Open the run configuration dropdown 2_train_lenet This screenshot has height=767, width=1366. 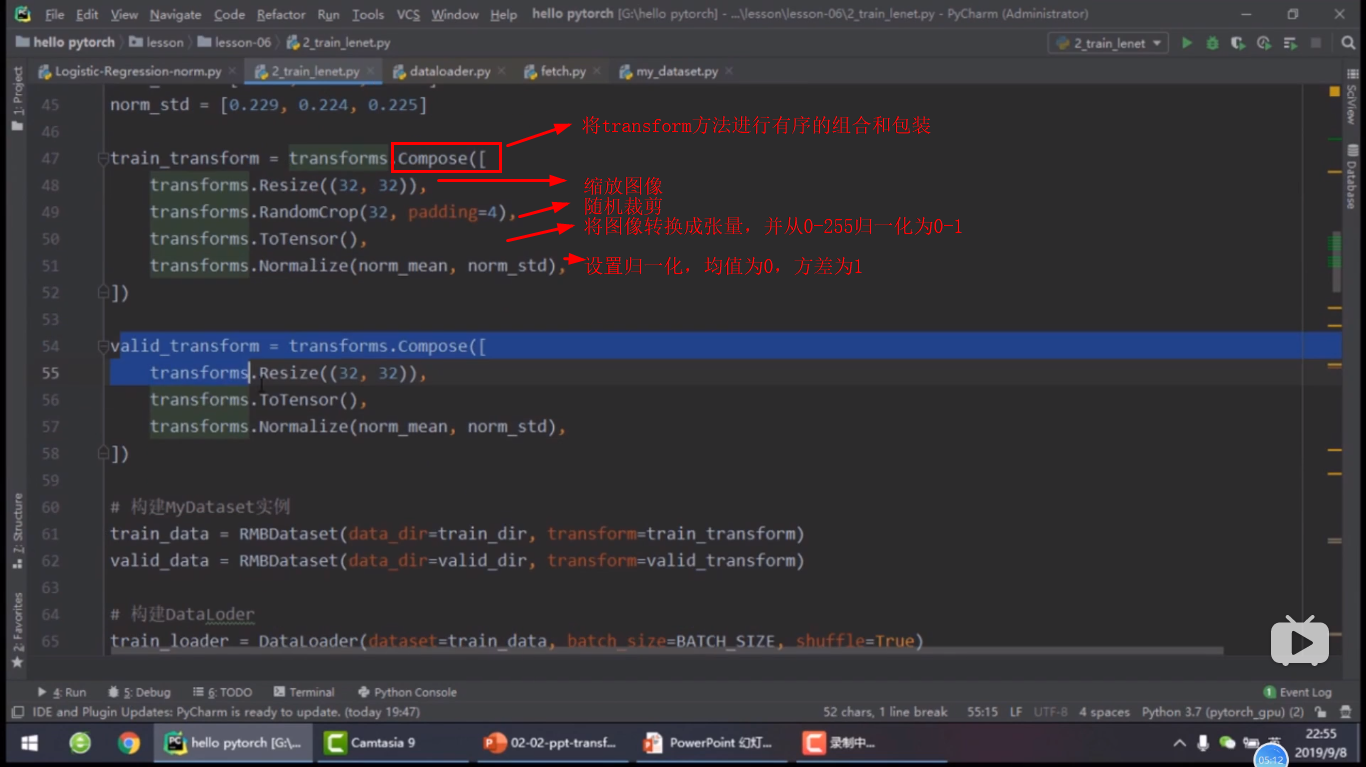[1108, 43]
